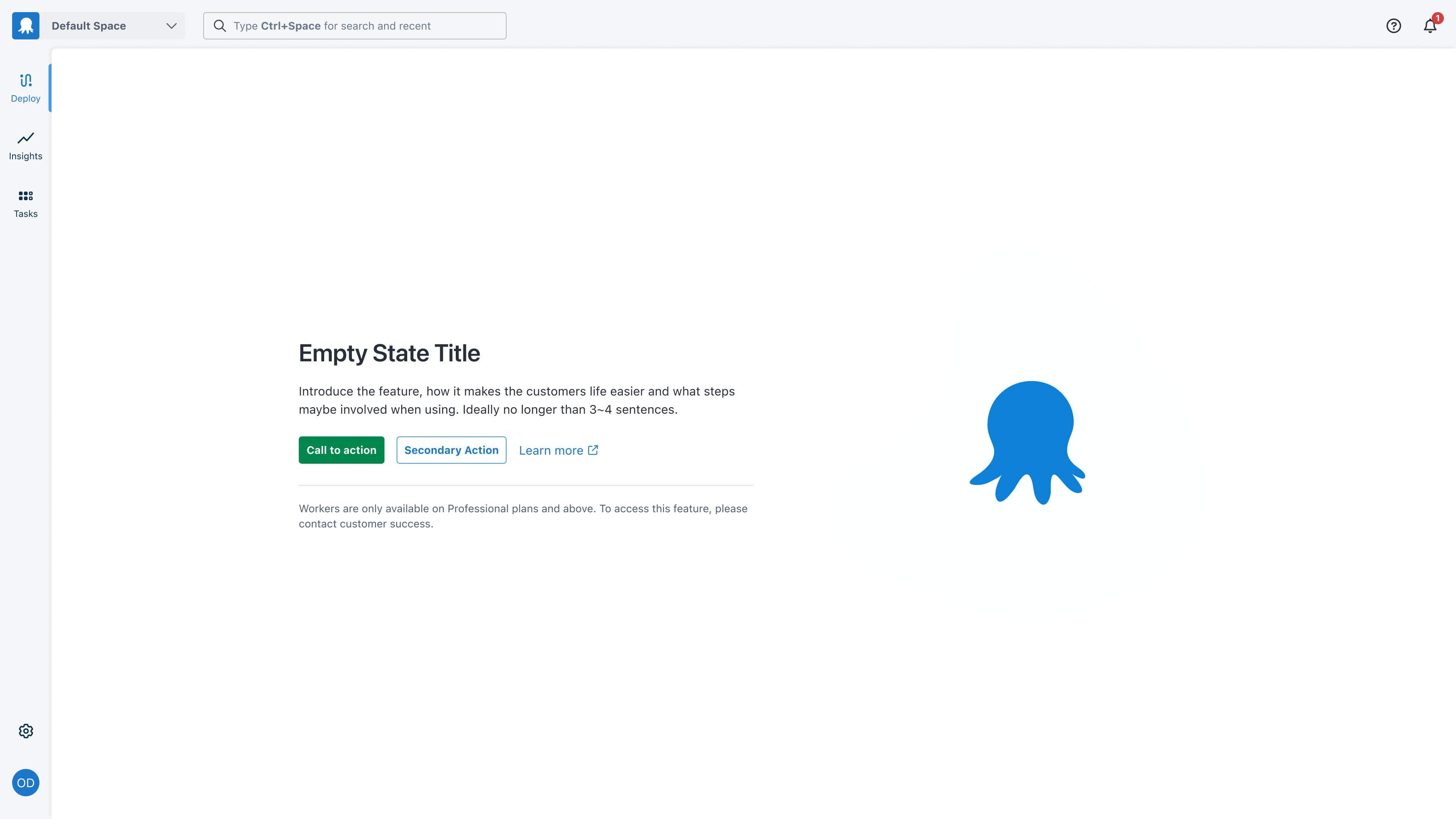Viewport: 1456px width, 819px height.
Task: Open the Tasks grid icon
Action: (x=25, y=196)
